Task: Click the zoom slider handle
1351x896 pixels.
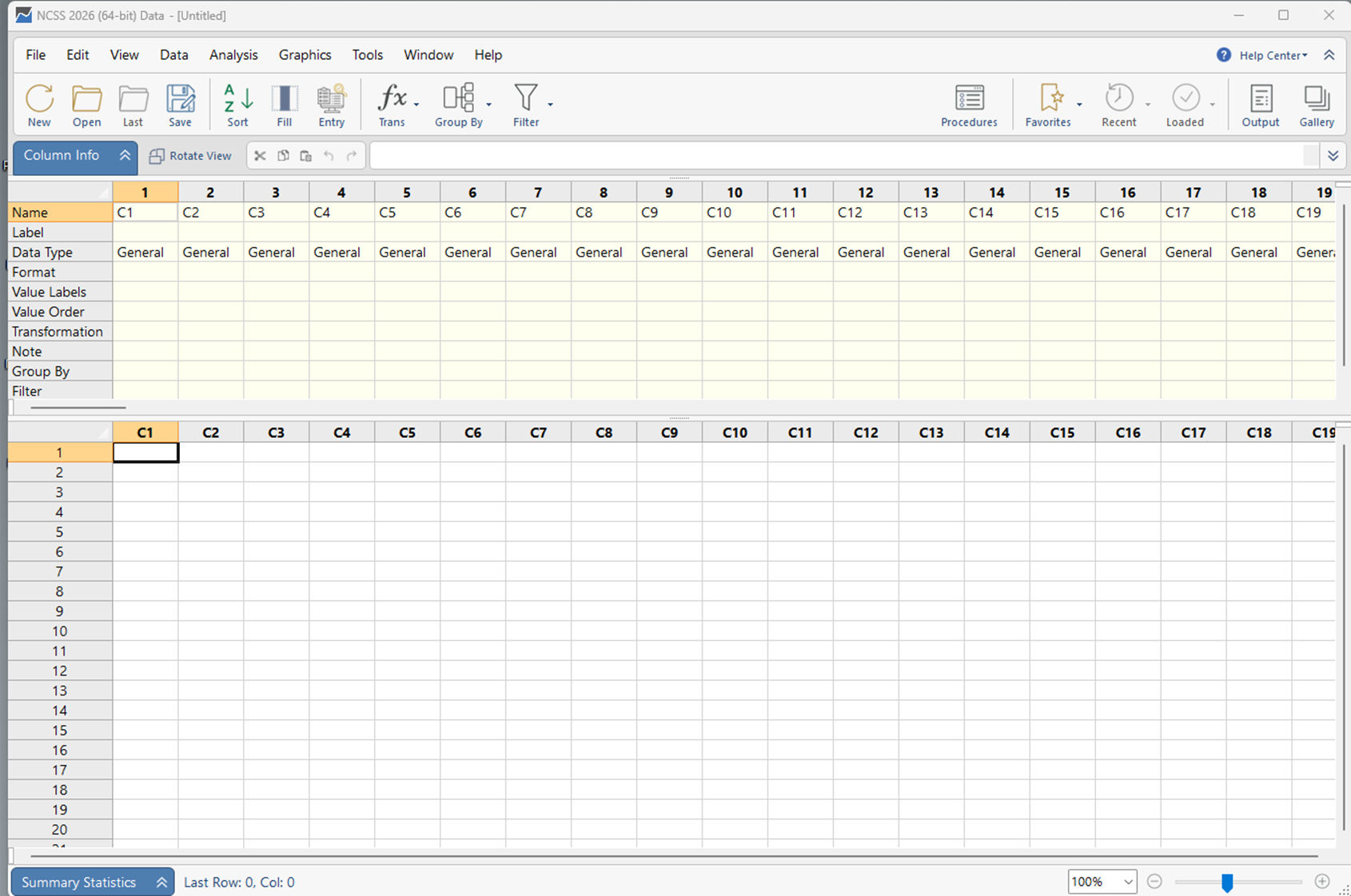Action: tap(1227, 882)
